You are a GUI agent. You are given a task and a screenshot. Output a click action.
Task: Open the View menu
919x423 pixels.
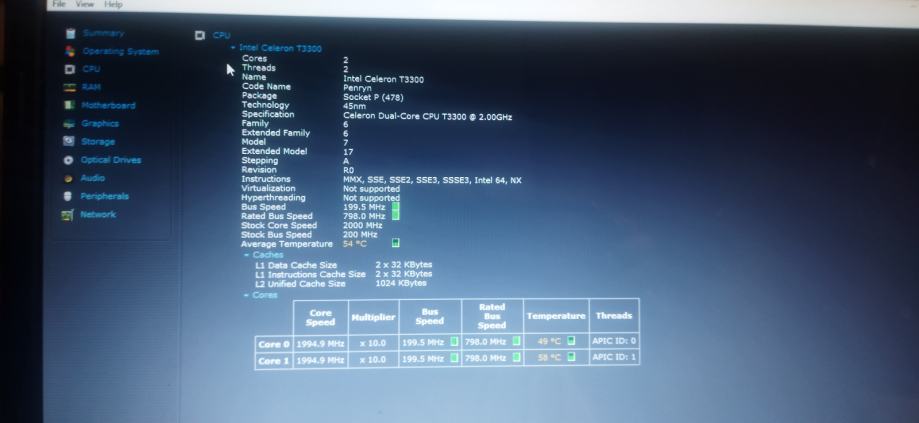click(84, 4)
